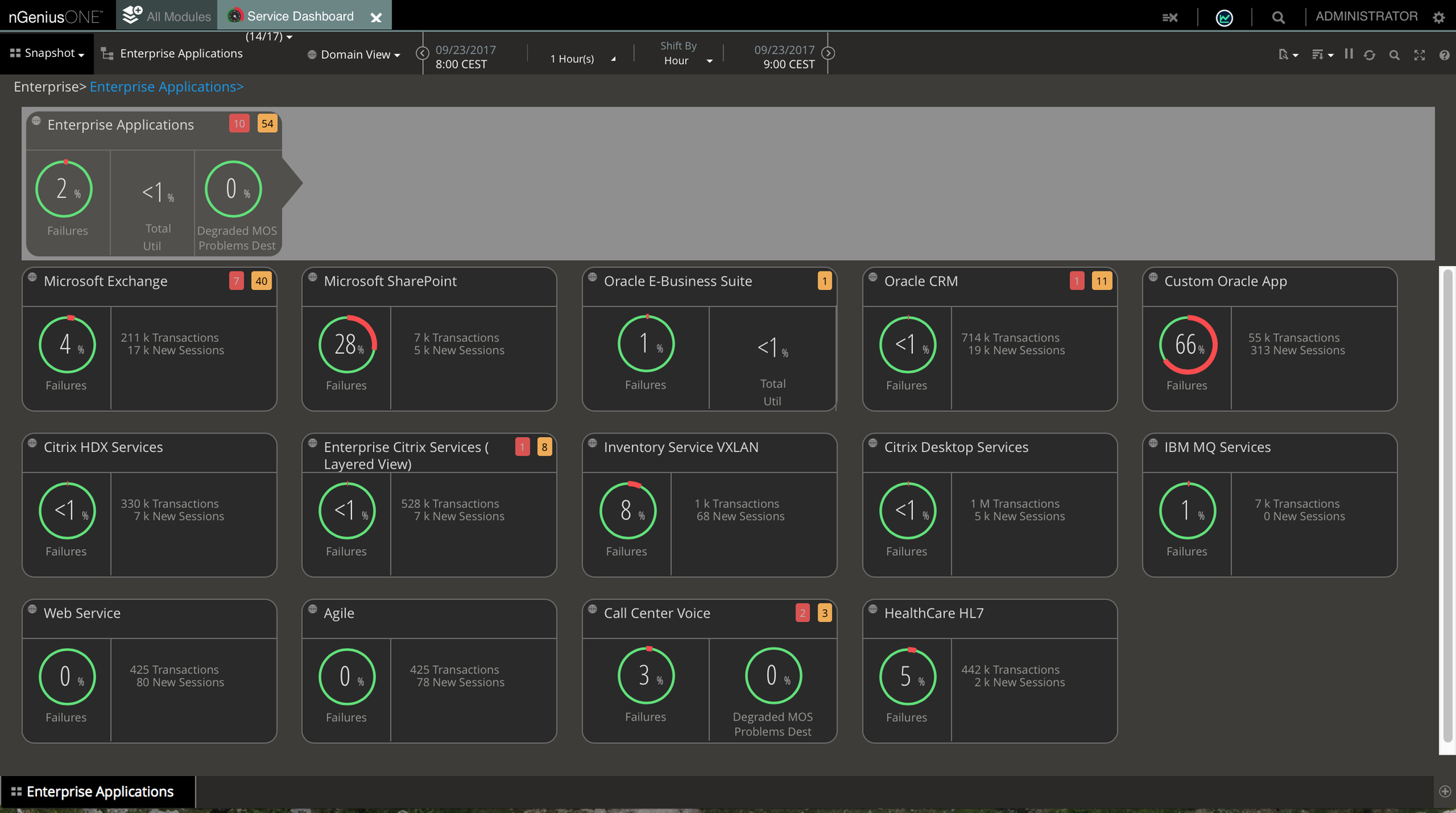
Task: Shift time range back with left arrow
Action: coord(422,53)
